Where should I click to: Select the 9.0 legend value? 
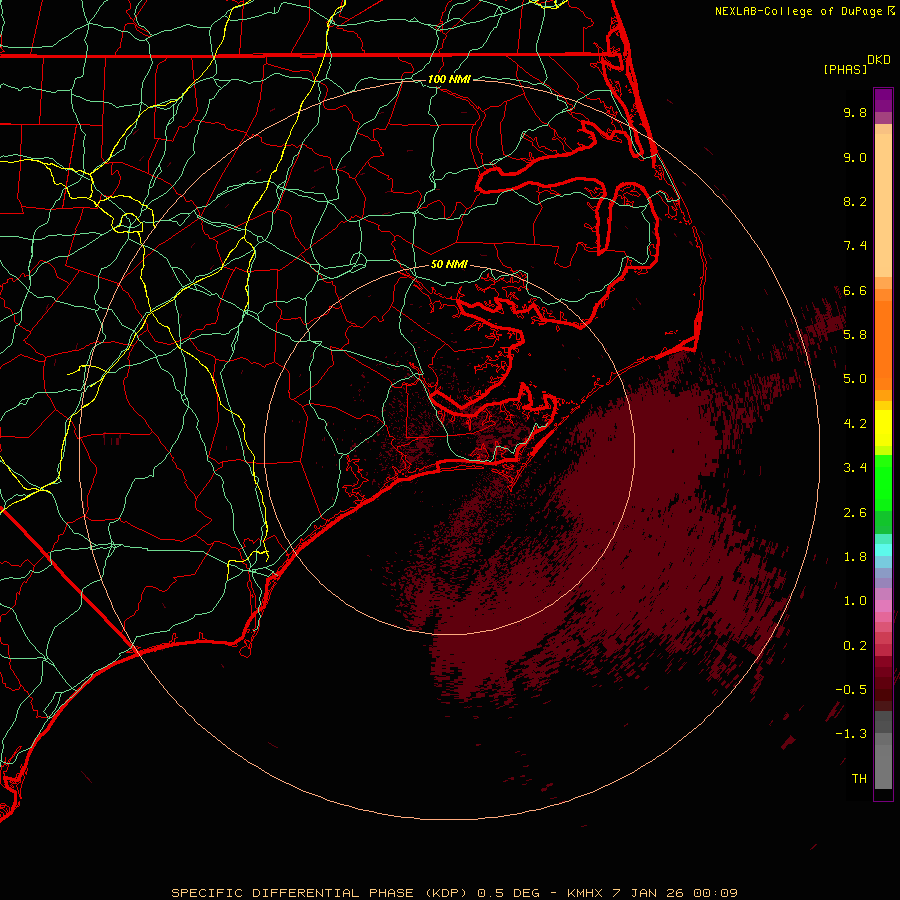point(855,157)
